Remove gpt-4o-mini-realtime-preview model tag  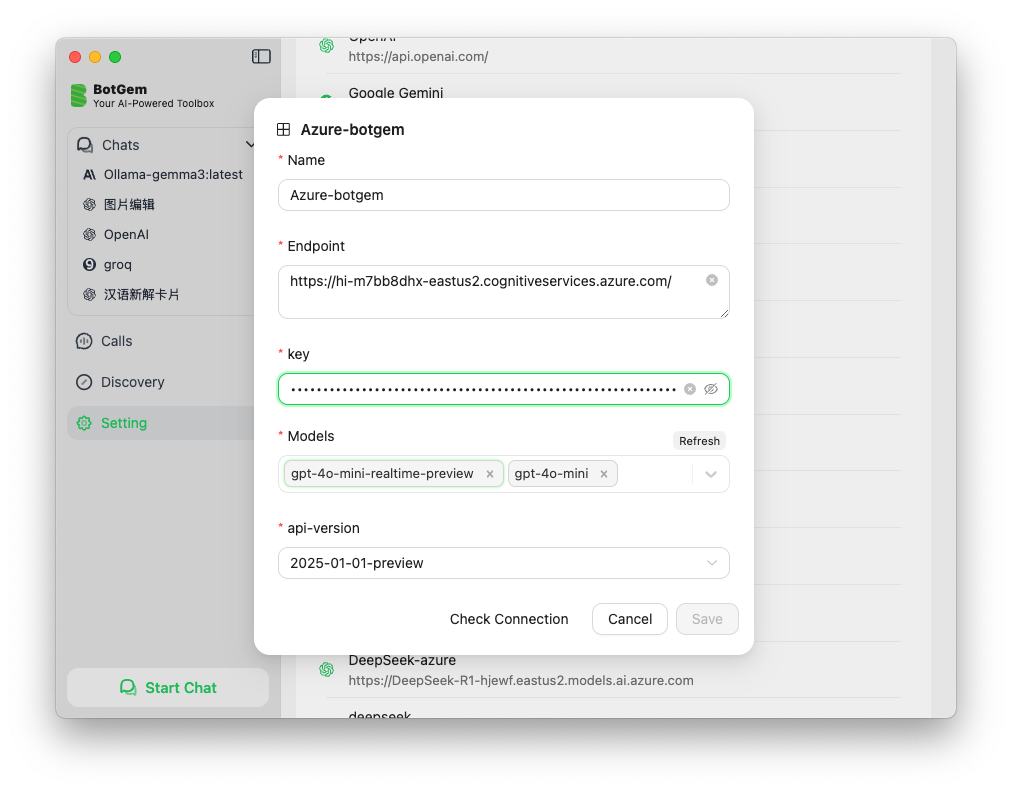(x=490, y=474)
